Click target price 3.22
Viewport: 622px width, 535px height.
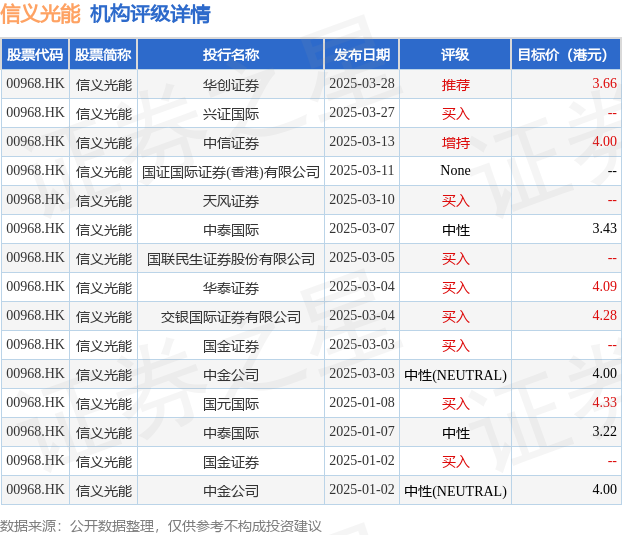pos(604,431)
